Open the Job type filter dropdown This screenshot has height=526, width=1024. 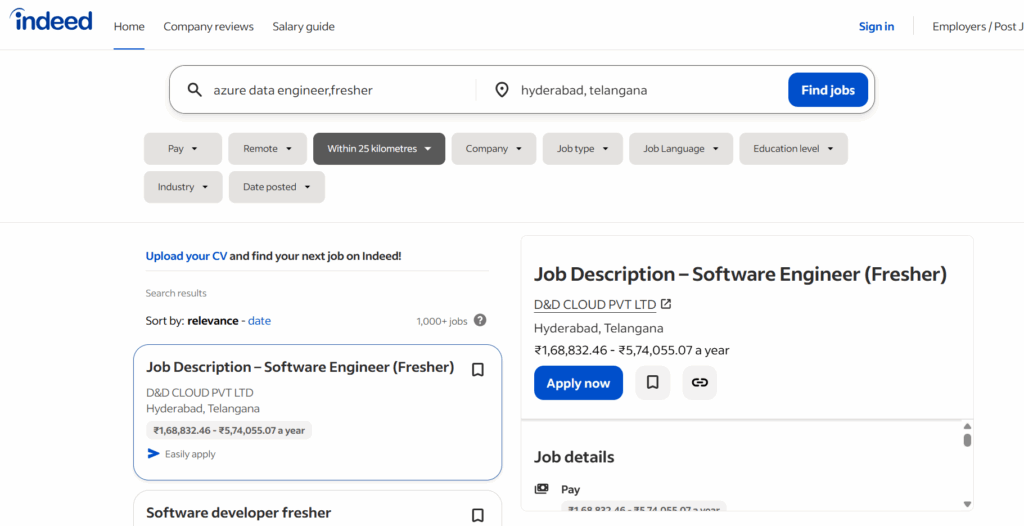tap(583, 149)
